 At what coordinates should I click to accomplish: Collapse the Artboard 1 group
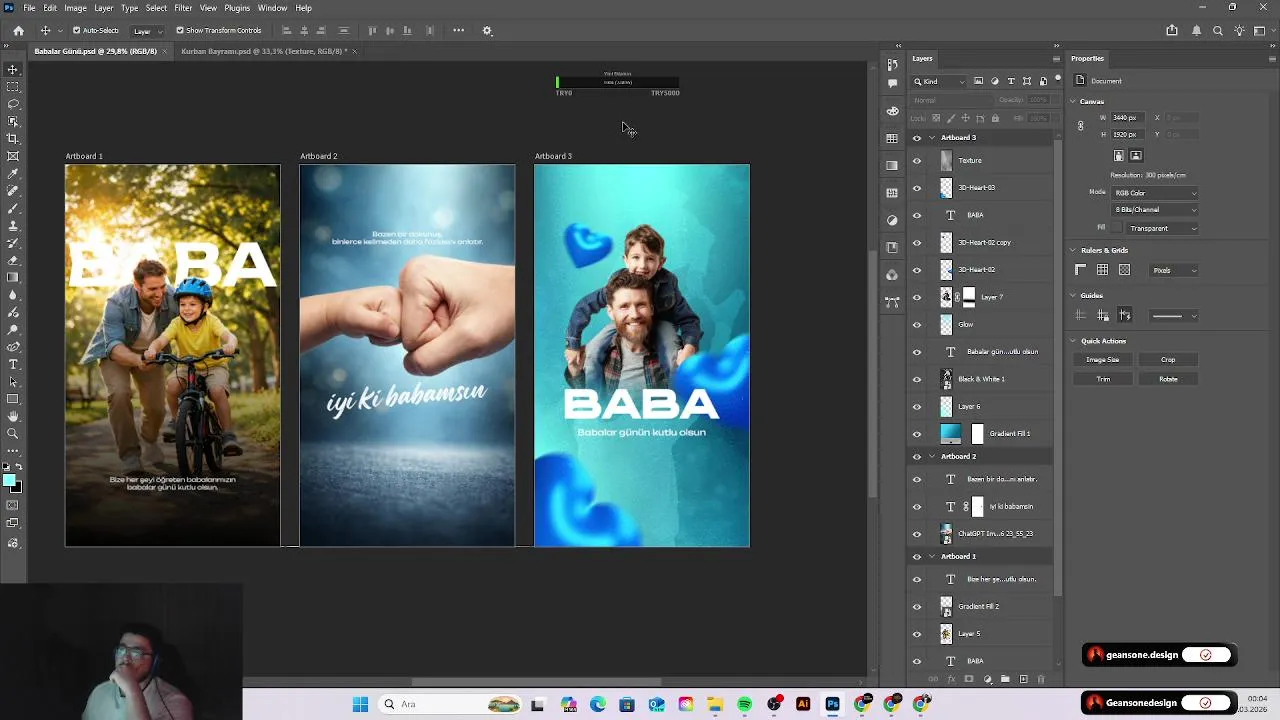pos(932,556)
